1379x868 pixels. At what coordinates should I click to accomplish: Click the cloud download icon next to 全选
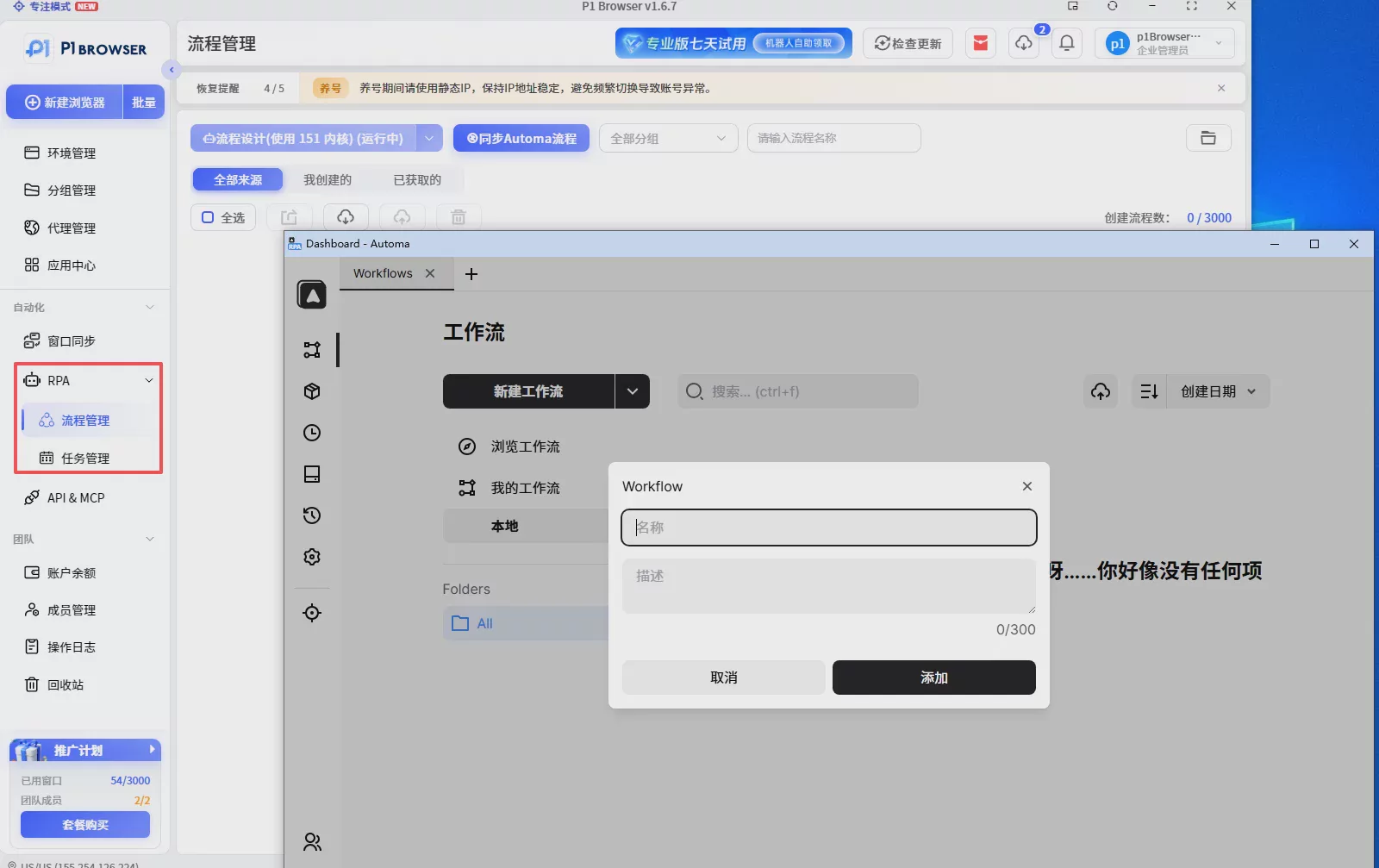[346, 217]
